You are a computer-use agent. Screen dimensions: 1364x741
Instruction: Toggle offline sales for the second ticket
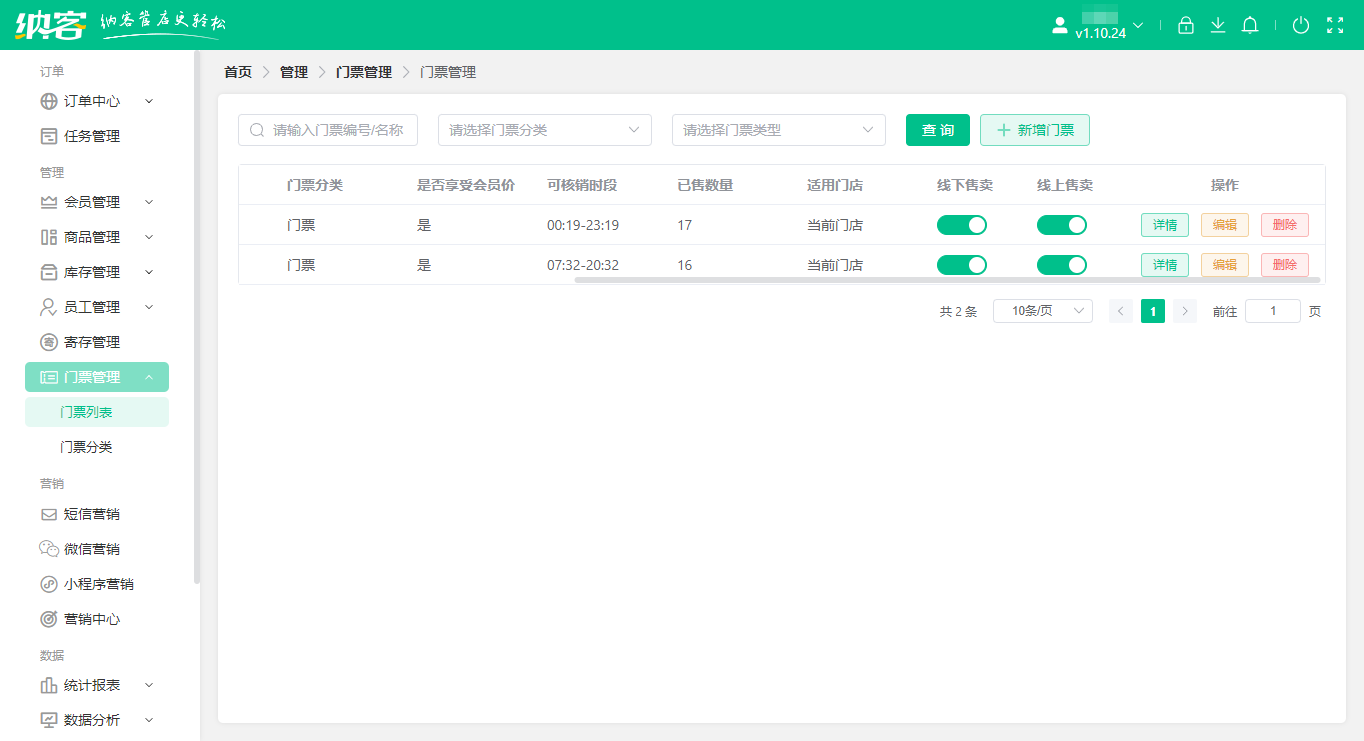click(x=961, y=265)
